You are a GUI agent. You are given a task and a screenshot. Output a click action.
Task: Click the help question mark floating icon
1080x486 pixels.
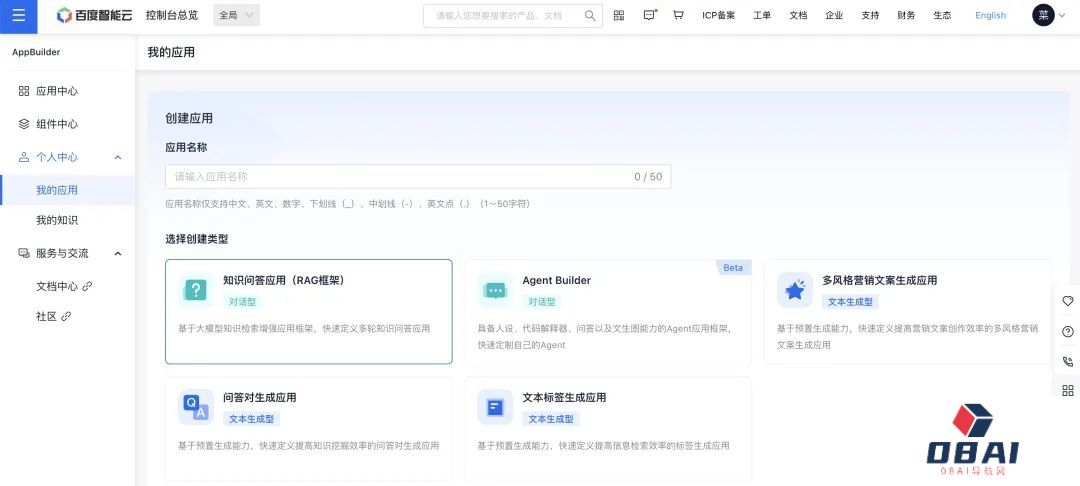pyautogui.click(x=1067, y=331)
